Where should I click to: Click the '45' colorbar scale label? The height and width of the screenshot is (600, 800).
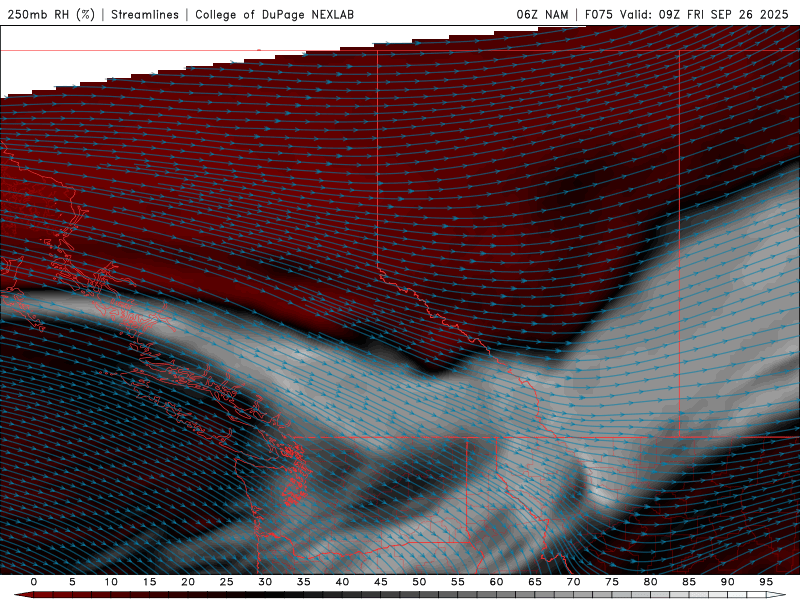[381, 582]
